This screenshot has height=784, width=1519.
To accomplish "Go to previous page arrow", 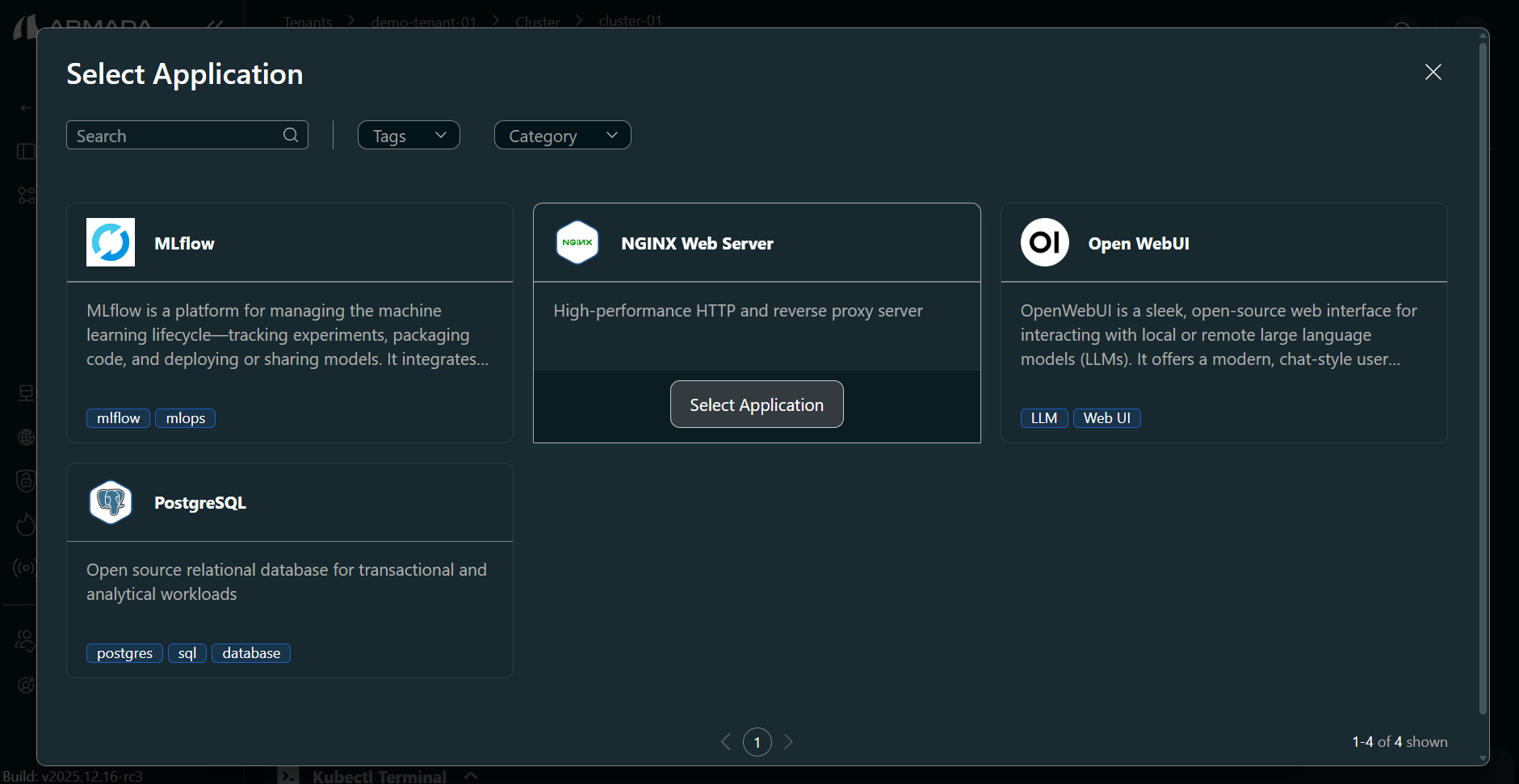I will pos(726,741).
